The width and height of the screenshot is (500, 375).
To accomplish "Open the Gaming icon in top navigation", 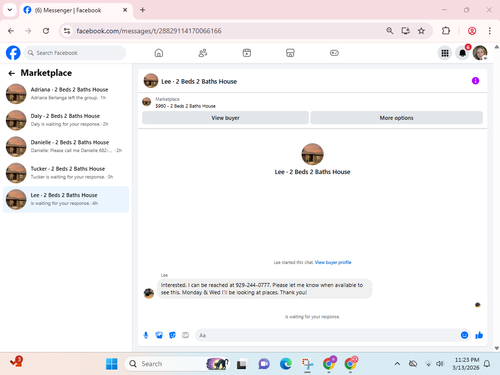I will click(334, 53).
